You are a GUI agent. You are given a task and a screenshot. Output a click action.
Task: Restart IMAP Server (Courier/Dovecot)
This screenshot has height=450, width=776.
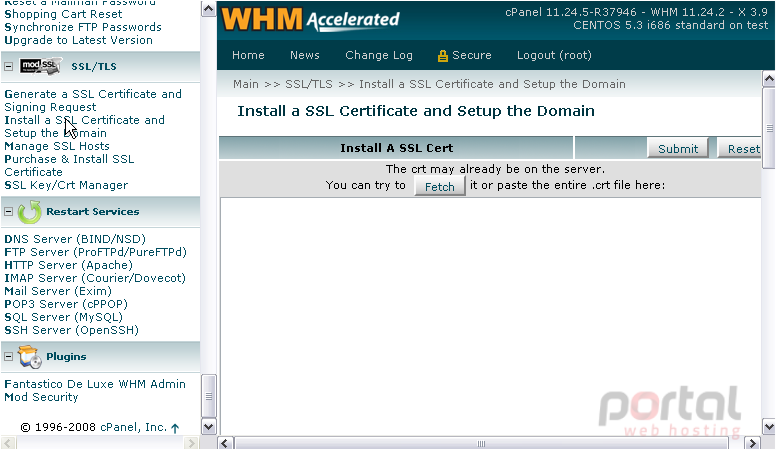[95, 278]
